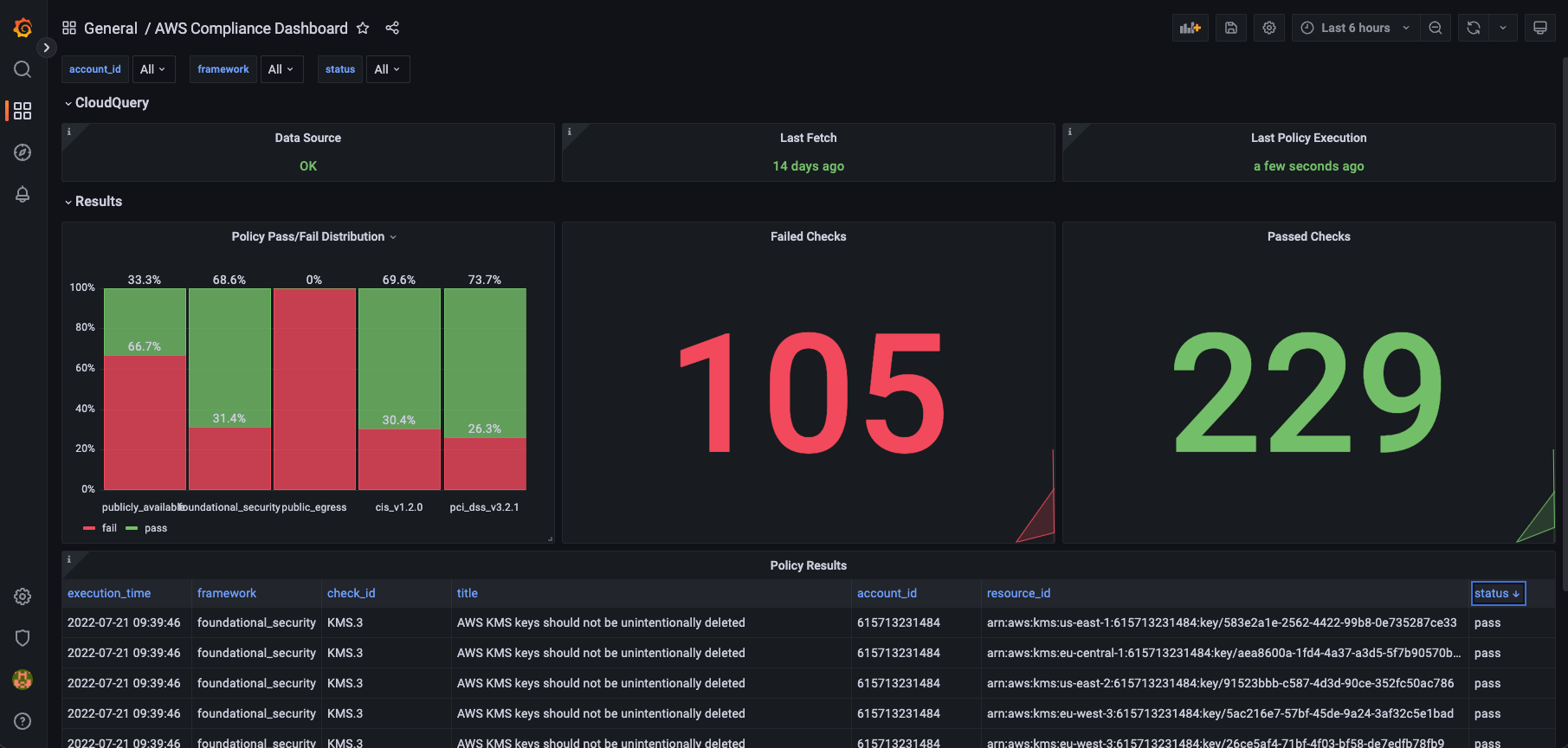Star the AWS Compliance Dashboard
Image resolution: width=1568 pixels, height=748 pixels.
pyautogui.click(x=363, y=29)
